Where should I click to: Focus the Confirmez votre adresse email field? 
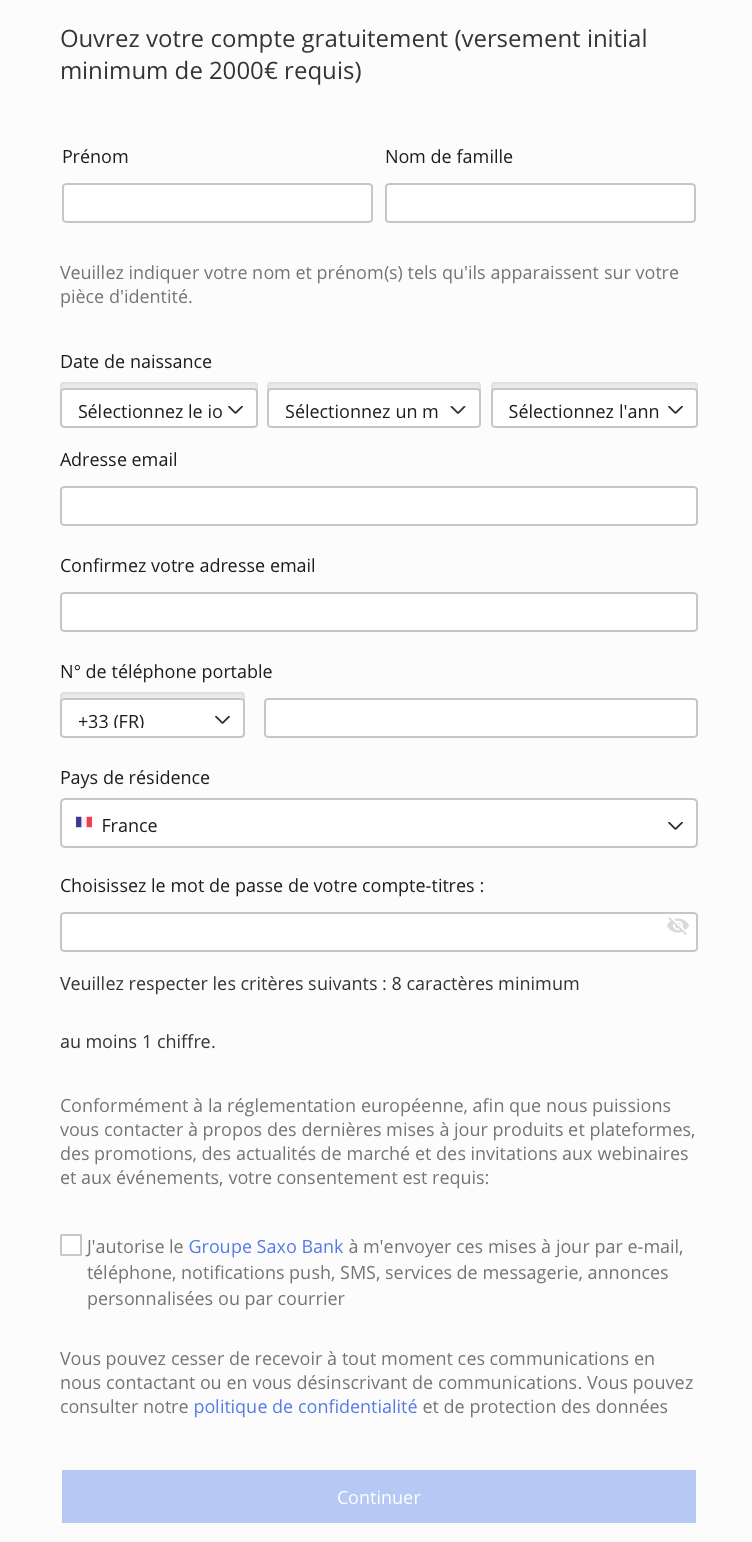[379, 612]
